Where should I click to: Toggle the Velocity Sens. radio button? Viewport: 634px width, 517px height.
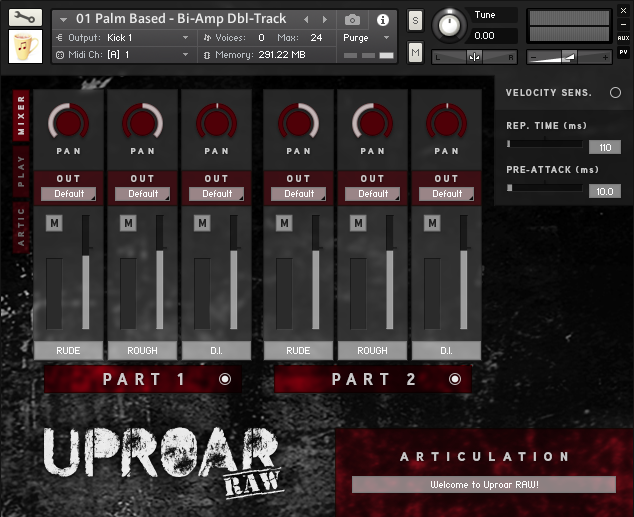click(615, 93)
